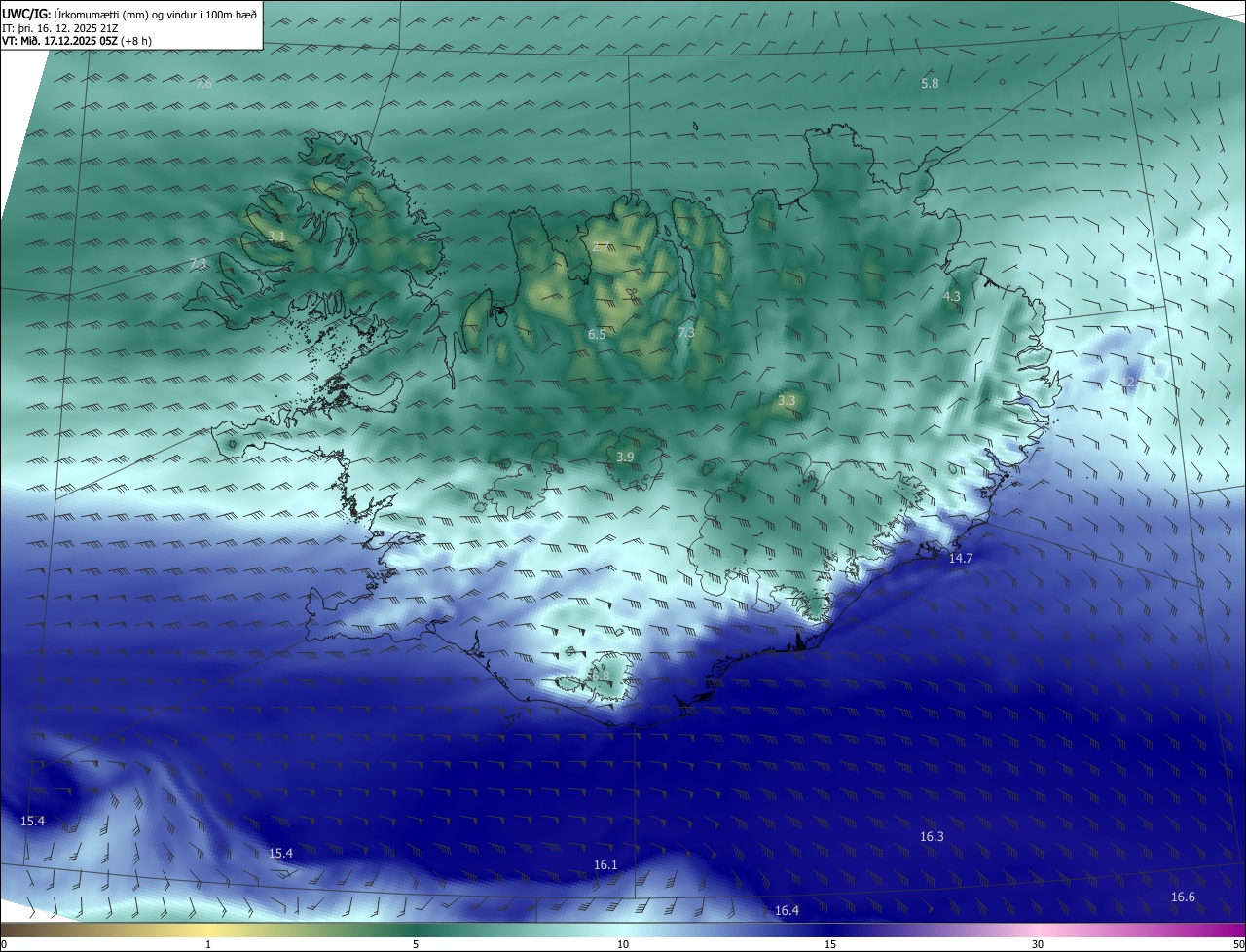Click the 16.3 value label
Screen dimensions: 1246x952
click(x=932, y=837)
